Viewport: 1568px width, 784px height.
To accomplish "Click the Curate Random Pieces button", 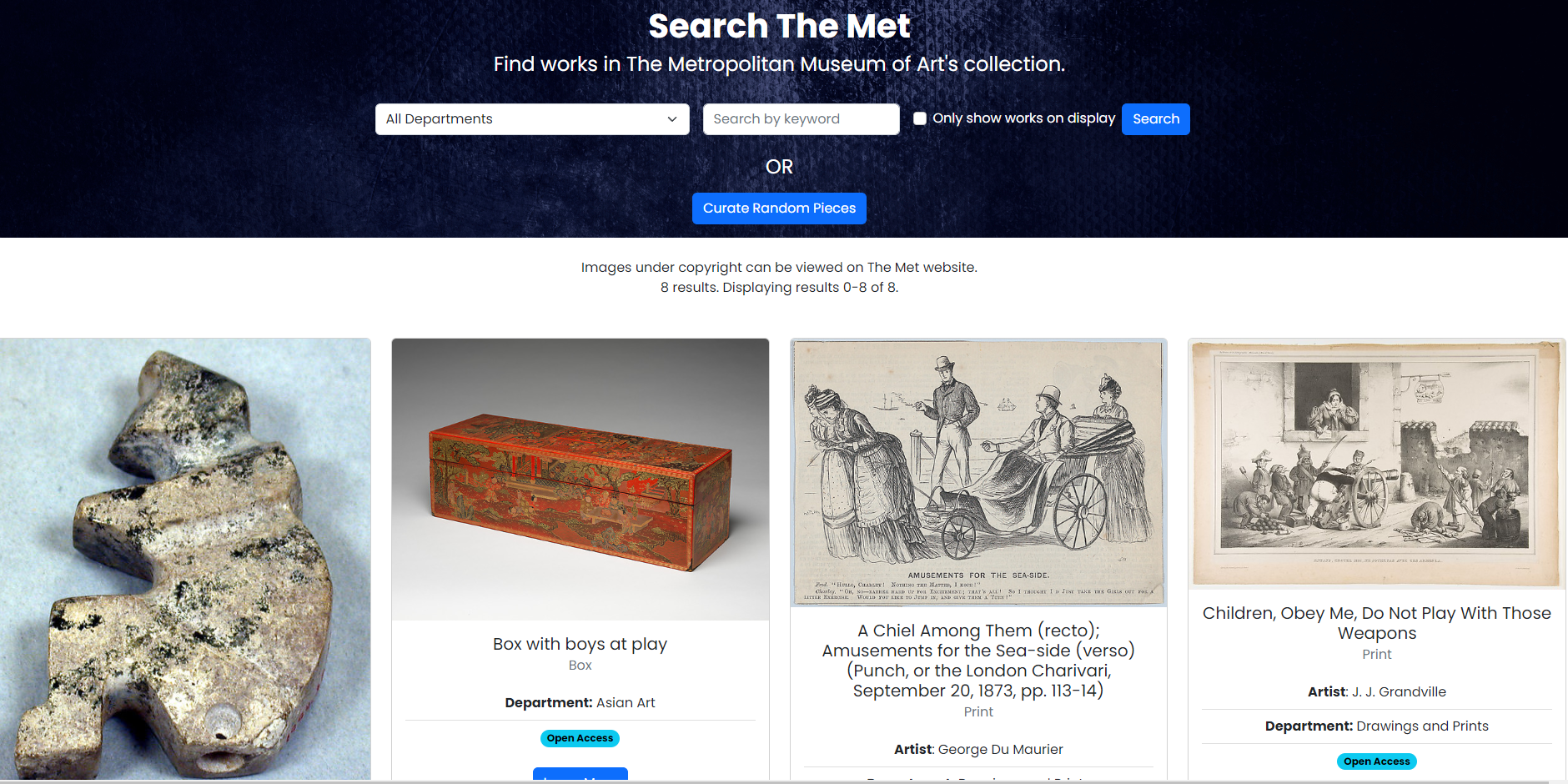I will (778, 208).
